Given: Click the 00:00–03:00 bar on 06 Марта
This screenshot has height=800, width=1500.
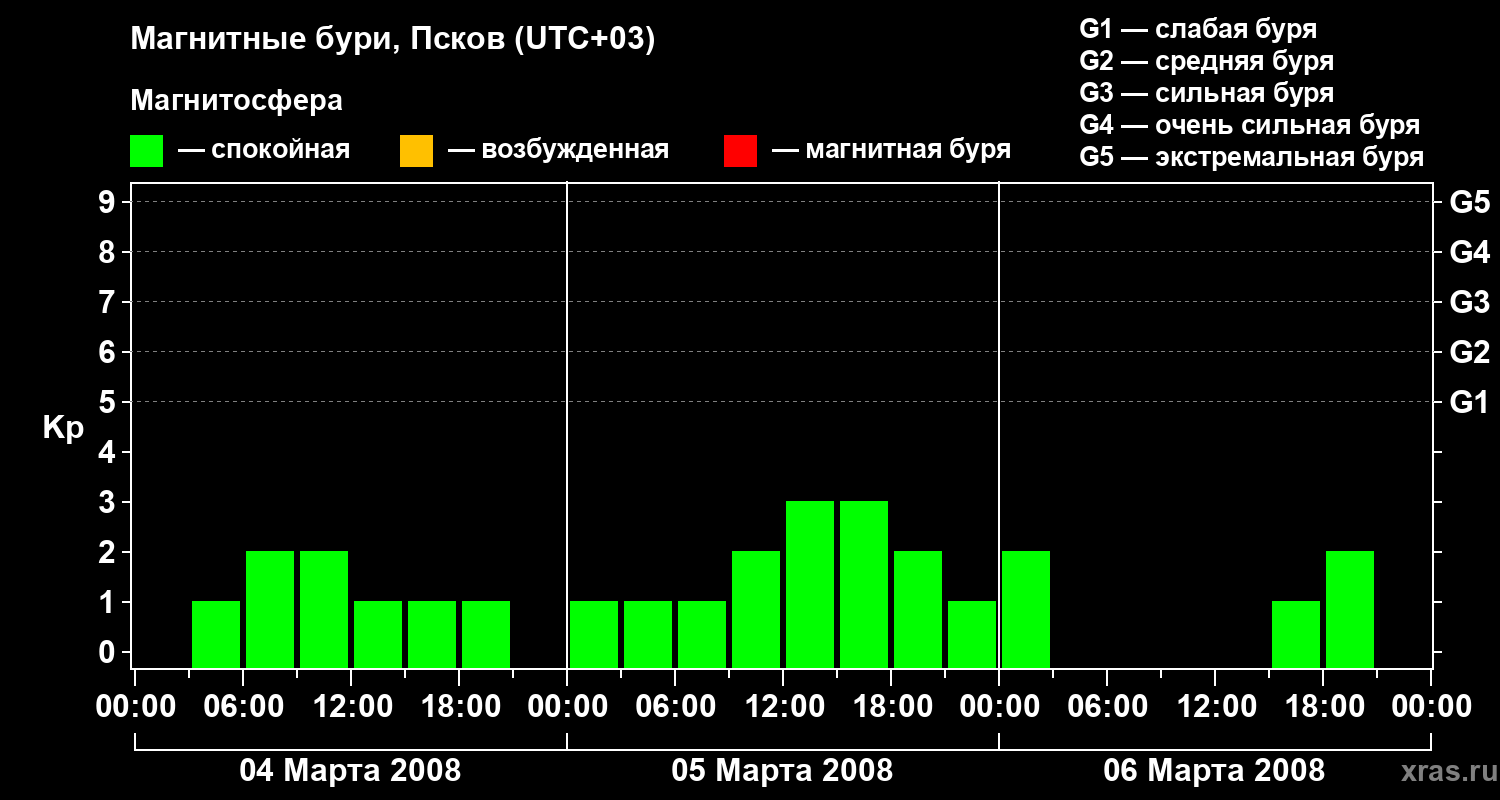Looking at the screenshot, I should pos(1026,609).
